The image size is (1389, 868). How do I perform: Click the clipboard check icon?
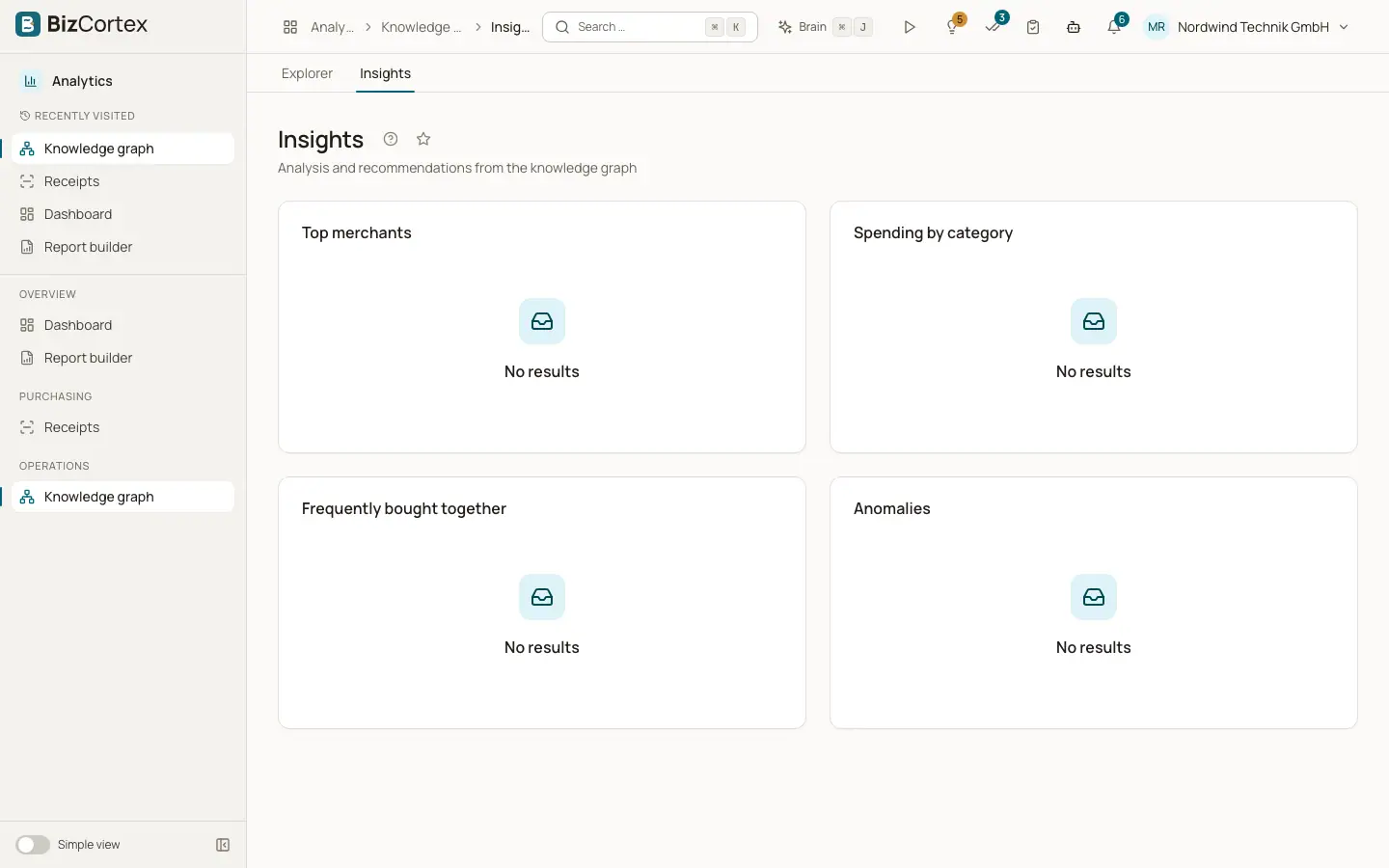[1033, 27]
